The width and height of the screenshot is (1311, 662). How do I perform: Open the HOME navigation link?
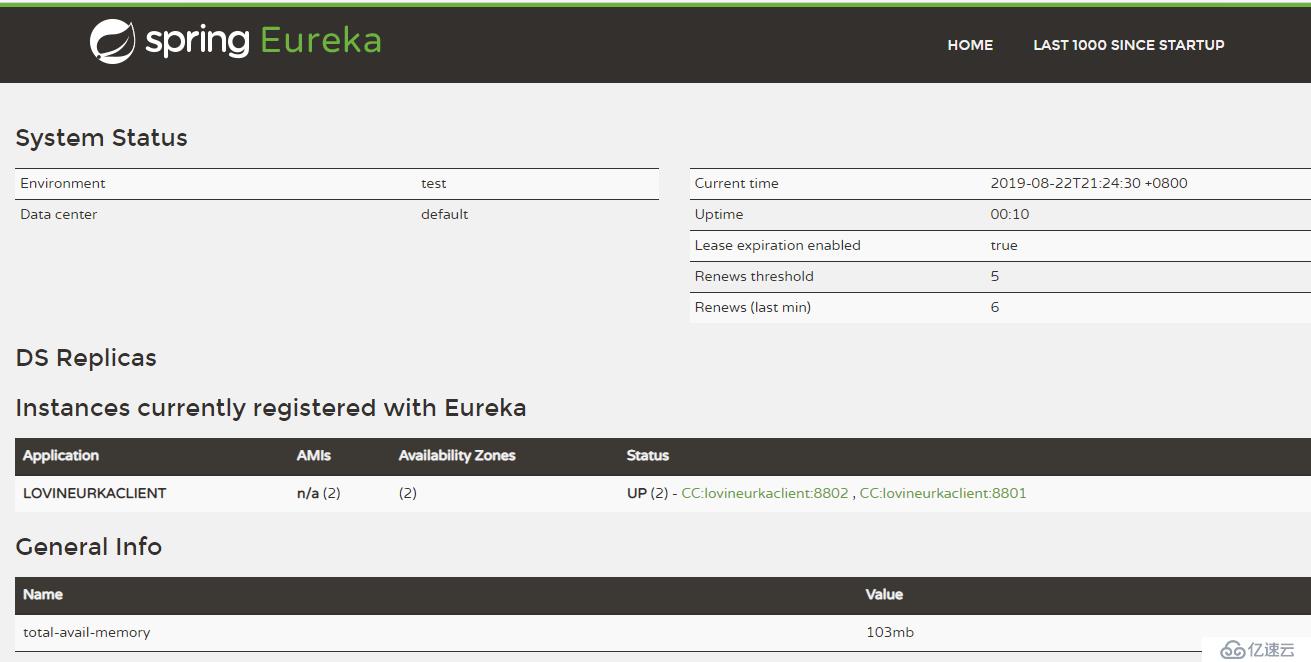pyautogui.click(x=970, y=45)
